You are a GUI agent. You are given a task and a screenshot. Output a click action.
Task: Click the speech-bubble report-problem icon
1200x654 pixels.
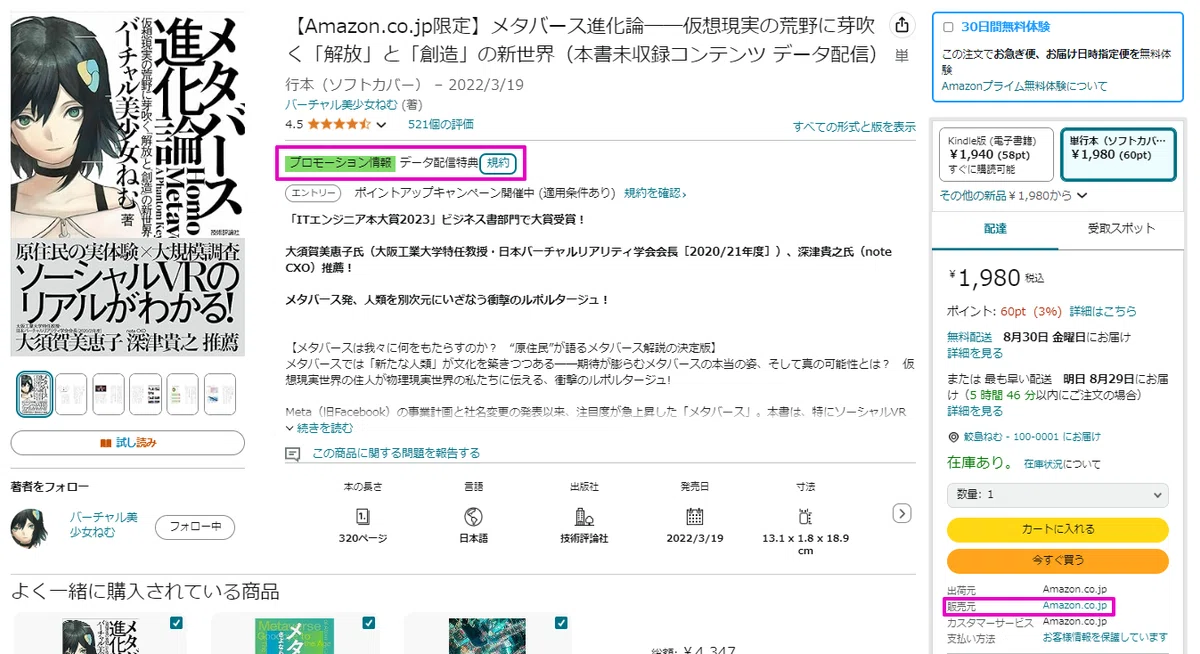[x=293, y=454]
